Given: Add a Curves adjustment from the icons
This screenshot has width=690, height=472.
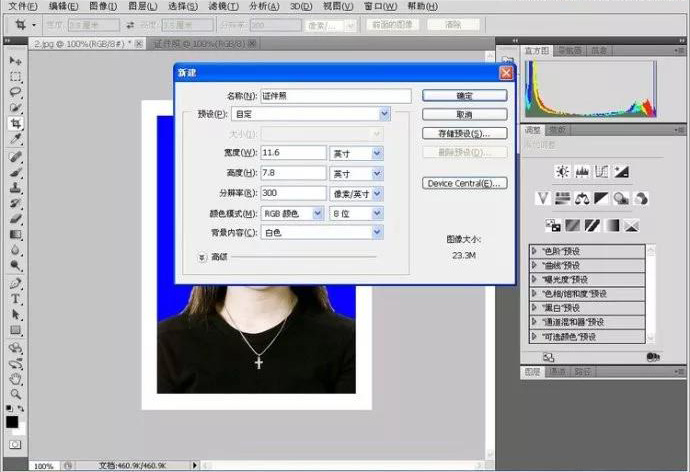Looking at the screenshot, I should pyautogui.click(x=601, y=171).
